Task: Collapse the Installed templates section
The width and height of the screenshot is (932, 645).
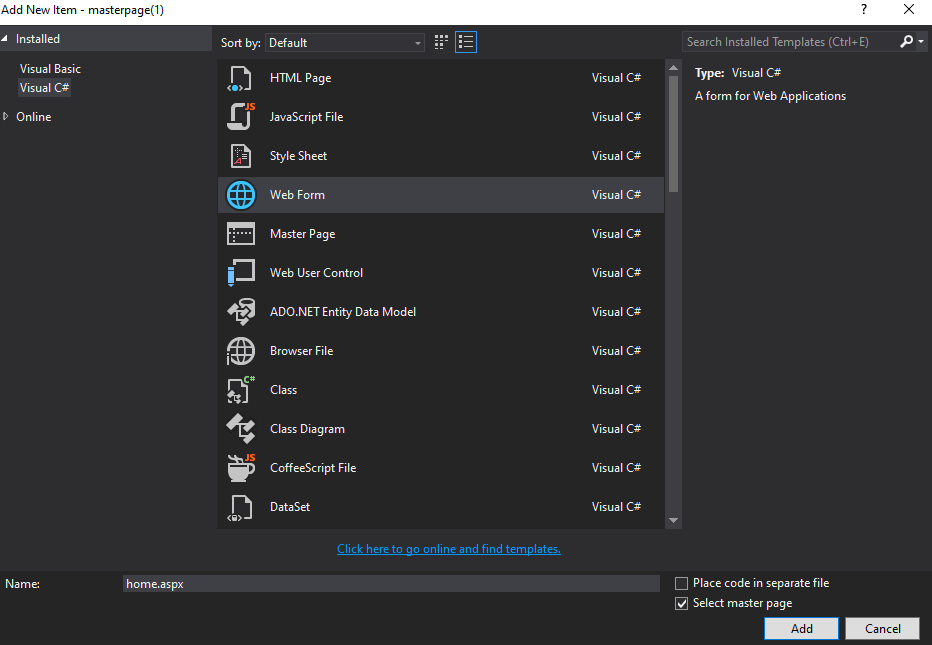Action: 5,39
